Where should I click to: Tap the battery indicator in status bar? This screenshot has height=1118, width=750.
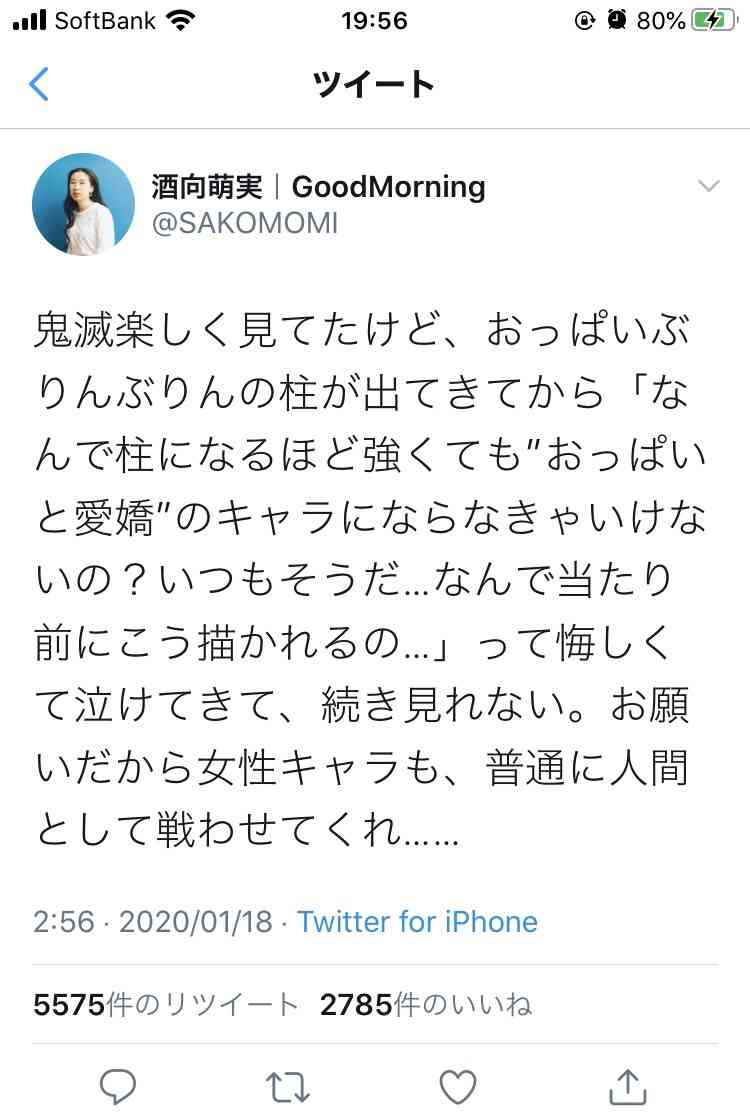(x=714, y=20)
